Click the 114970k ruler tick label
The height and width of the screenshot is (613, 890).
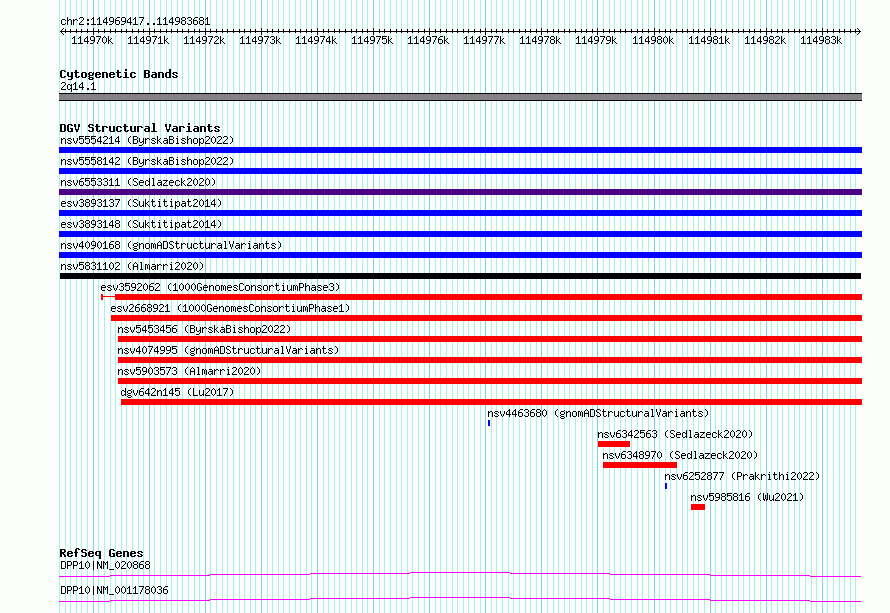pyautogui.click(x=92, y=40)
